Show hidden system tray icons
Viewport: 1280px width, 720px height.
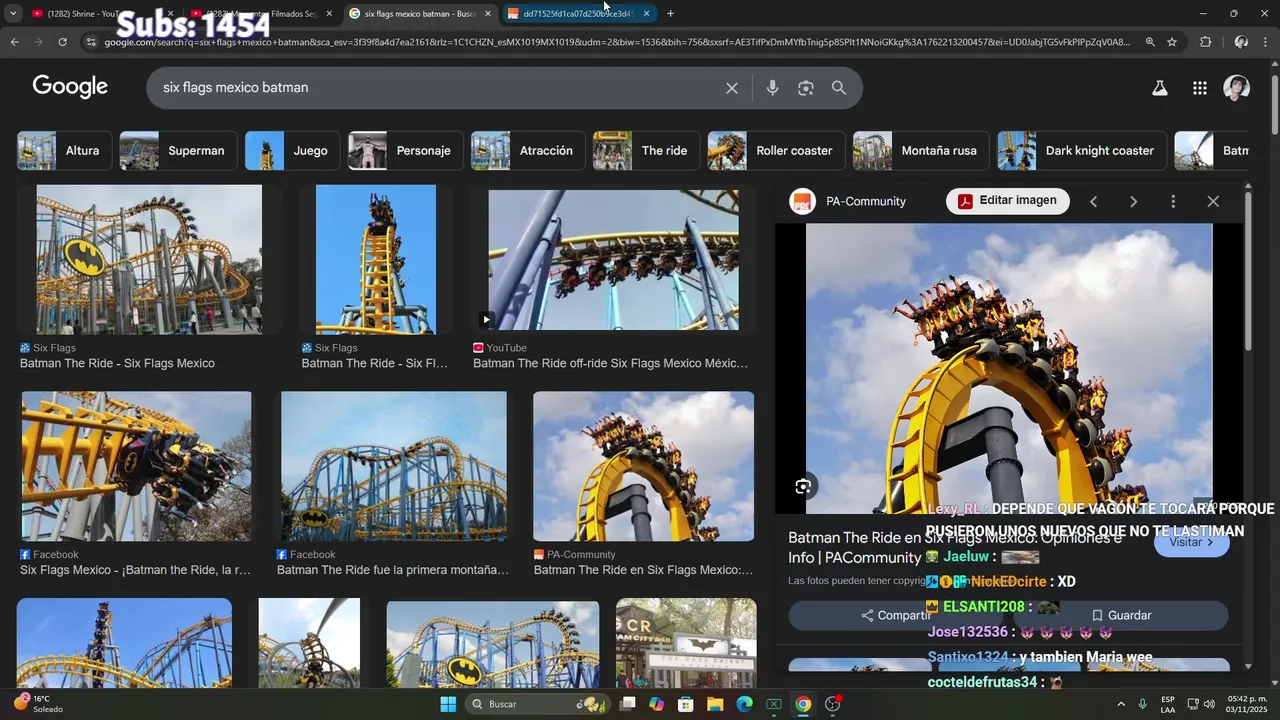(1120, 704)
